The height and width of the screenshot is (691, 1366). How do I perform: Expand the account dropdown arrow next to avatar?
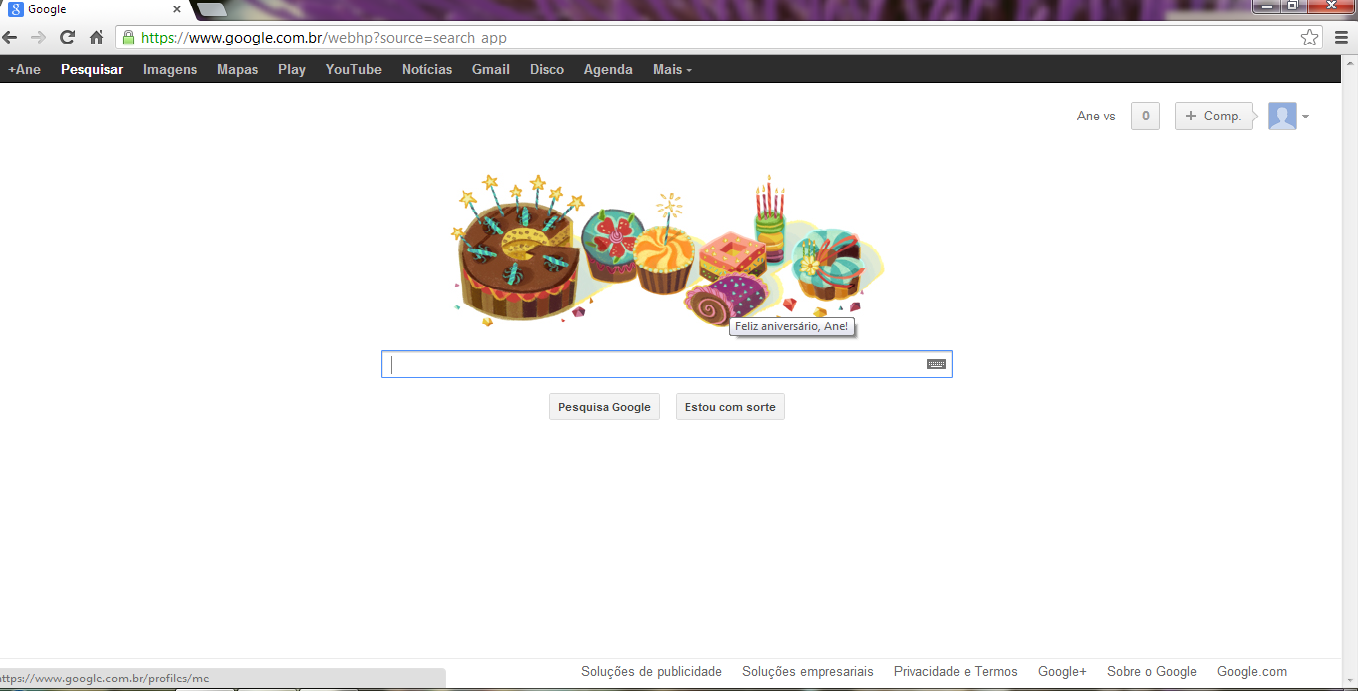point(1305,117)
